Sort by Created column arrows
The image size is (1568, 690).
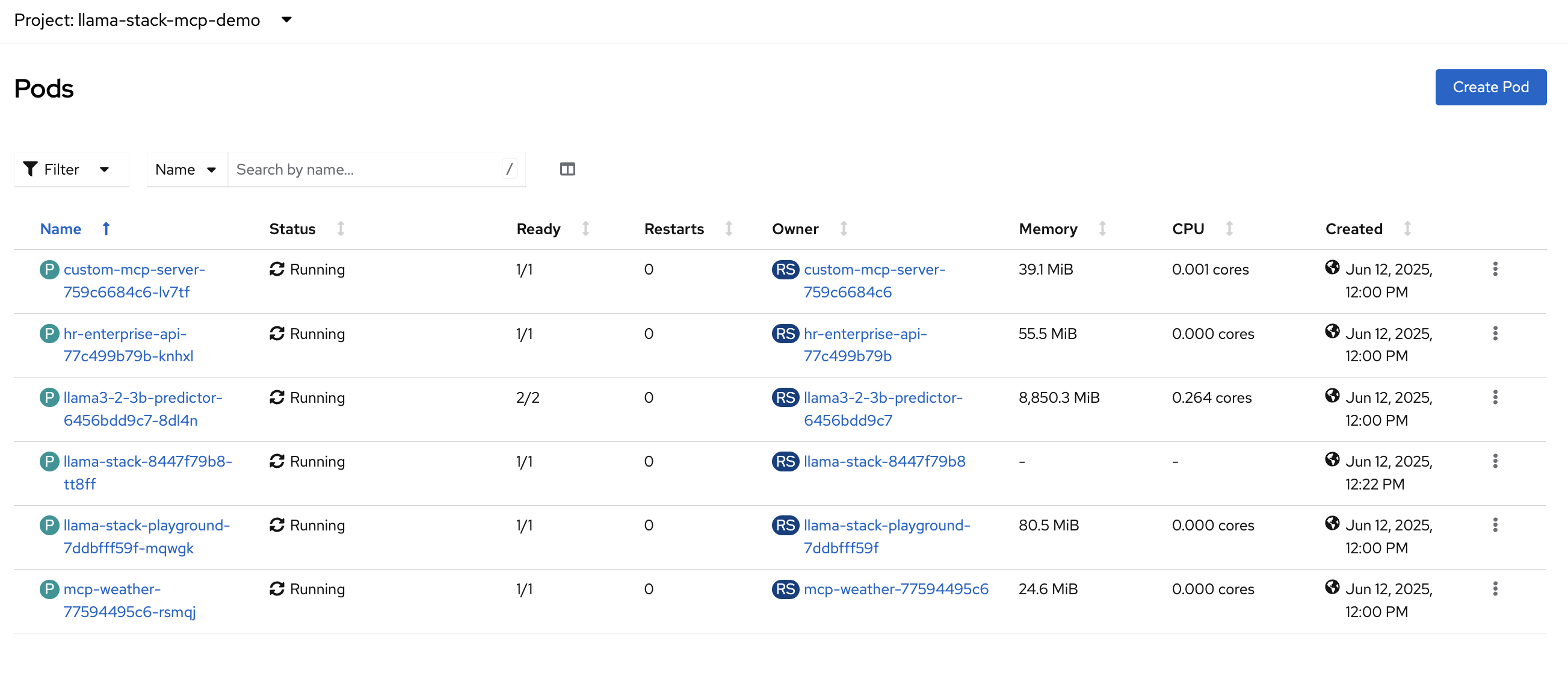1407,229
